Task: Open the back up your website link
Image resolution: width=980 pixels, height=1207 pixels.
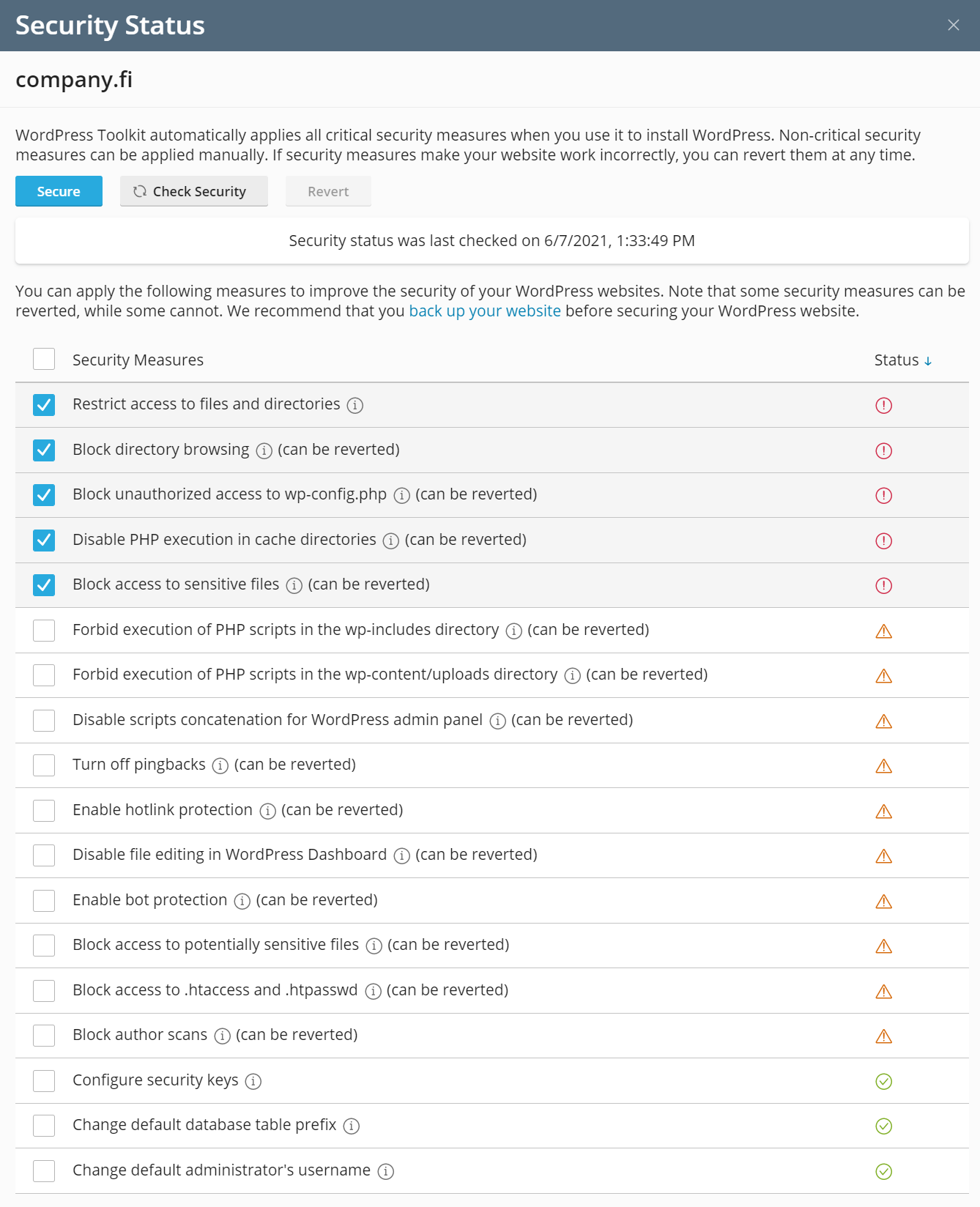Action: point(485,311)
